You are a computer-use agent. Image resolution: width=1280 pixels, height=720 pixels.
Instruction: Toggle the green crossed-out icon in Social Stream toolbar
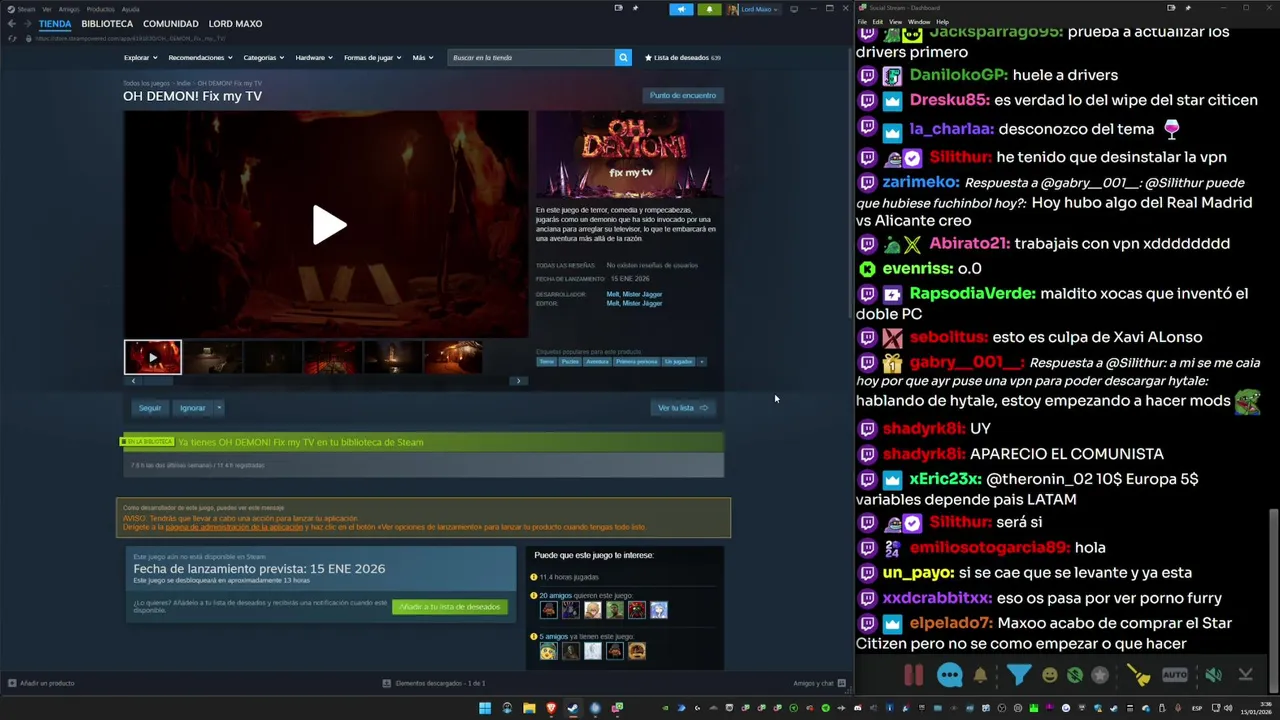pos(1075,675)
